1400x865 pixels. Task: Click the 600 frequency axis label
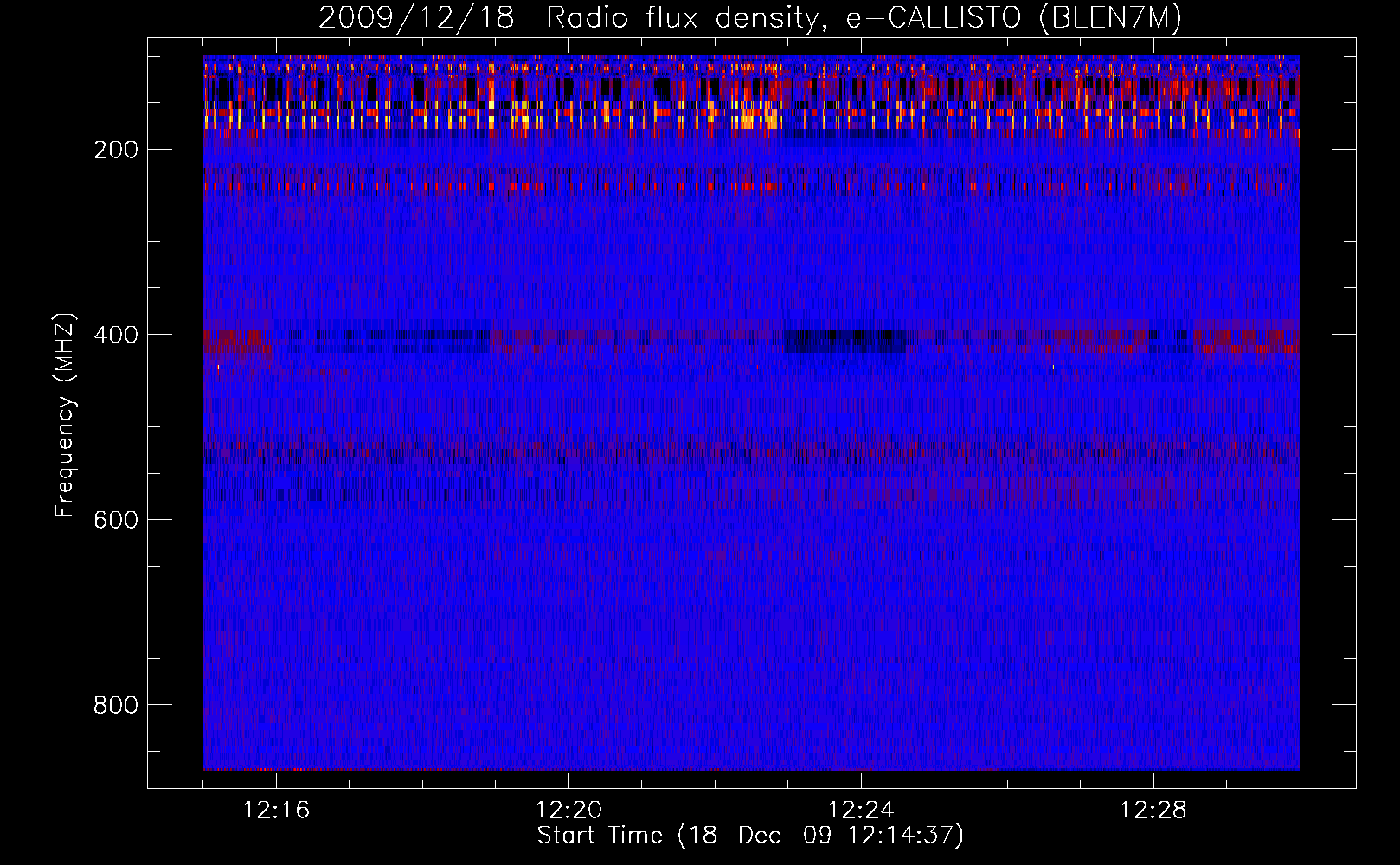(116, 520)
